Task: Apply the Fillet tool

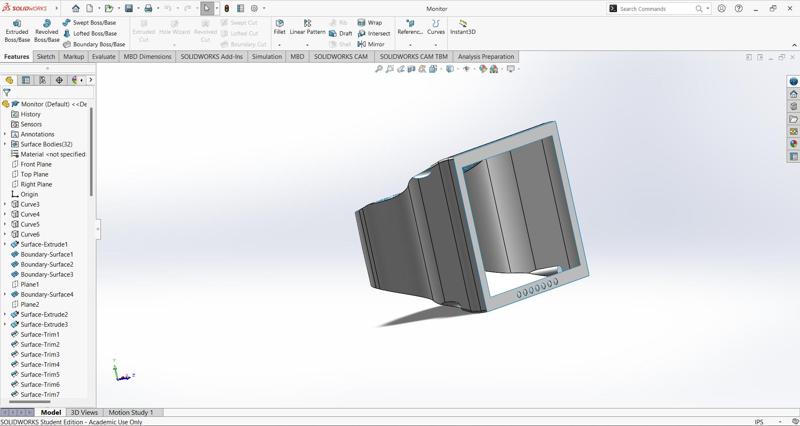Action: [280, 27]
